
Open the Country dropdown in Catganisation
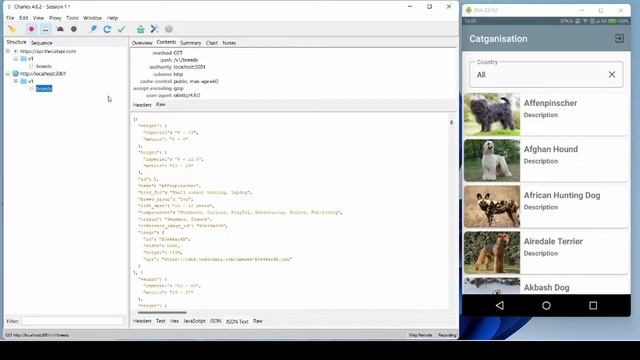pyautogui.click(x=546, y=75)
